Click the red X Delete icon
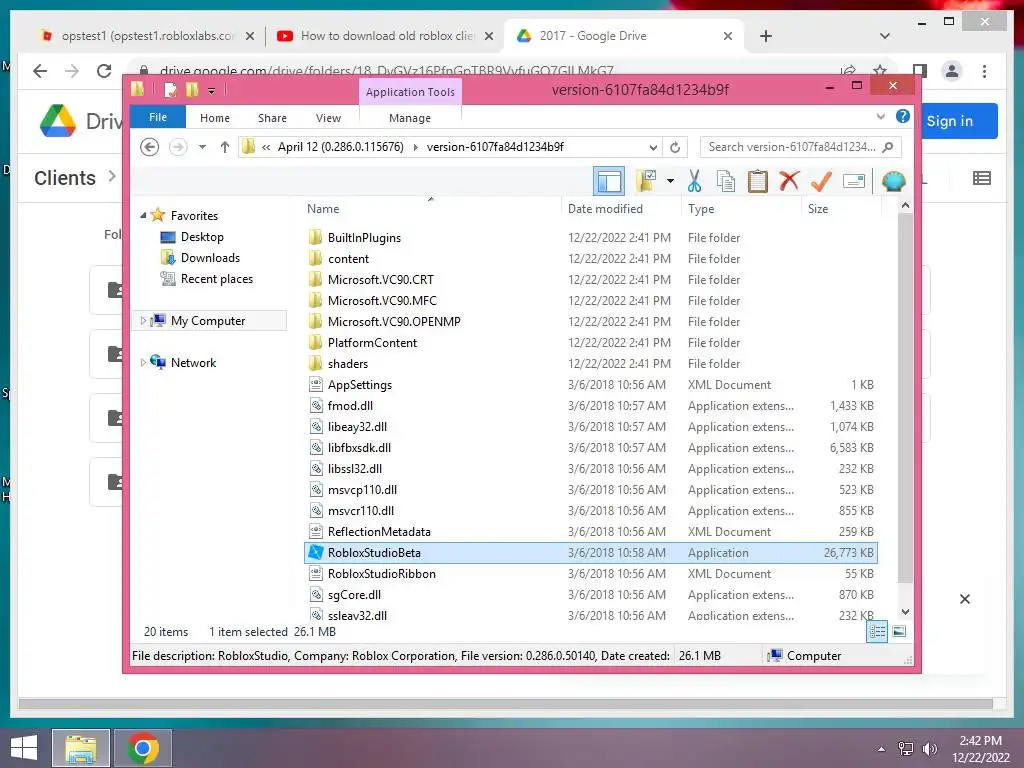Screen dimensions: 1024x768 pos(789,181)
